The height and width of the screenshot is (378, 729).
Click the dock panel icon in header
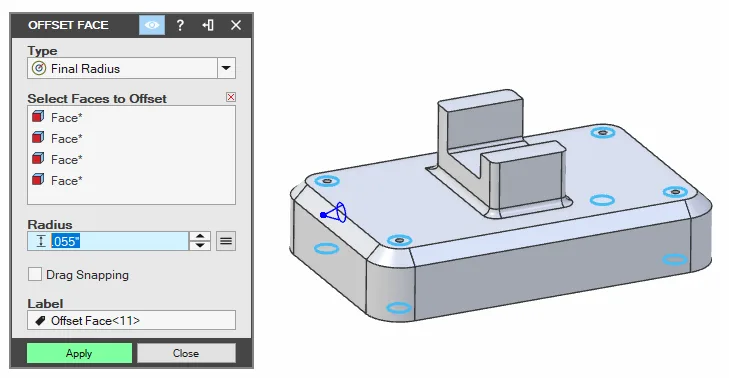tap(208, 25)
